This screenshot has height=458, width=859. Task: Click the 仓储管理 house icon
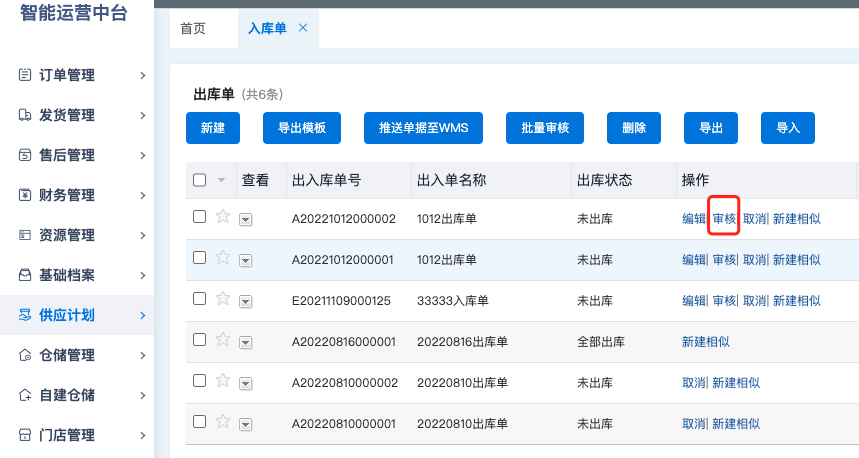point(25,355)
